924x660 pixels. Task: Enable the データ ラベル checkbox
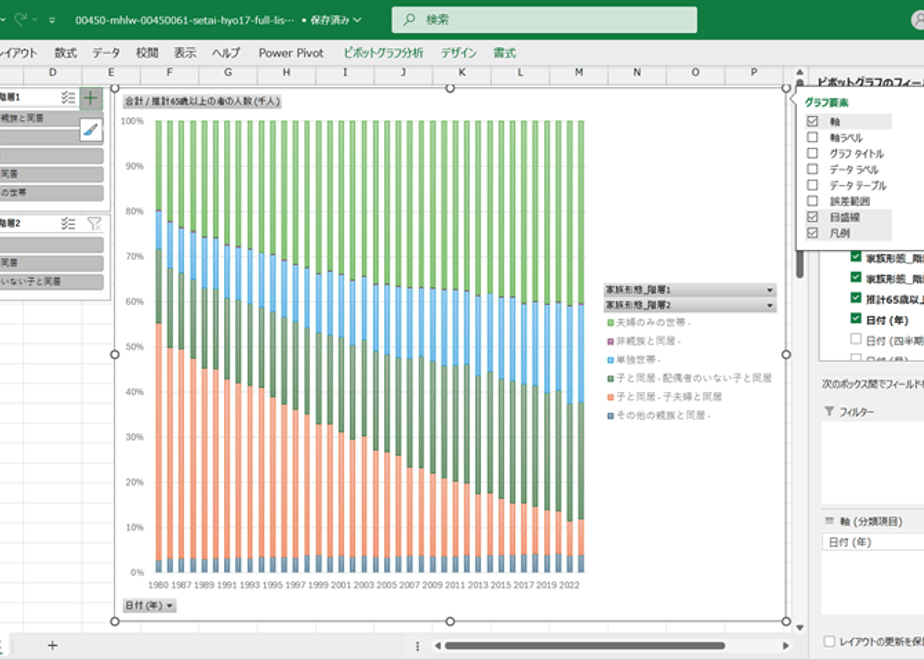coord(813,169)
